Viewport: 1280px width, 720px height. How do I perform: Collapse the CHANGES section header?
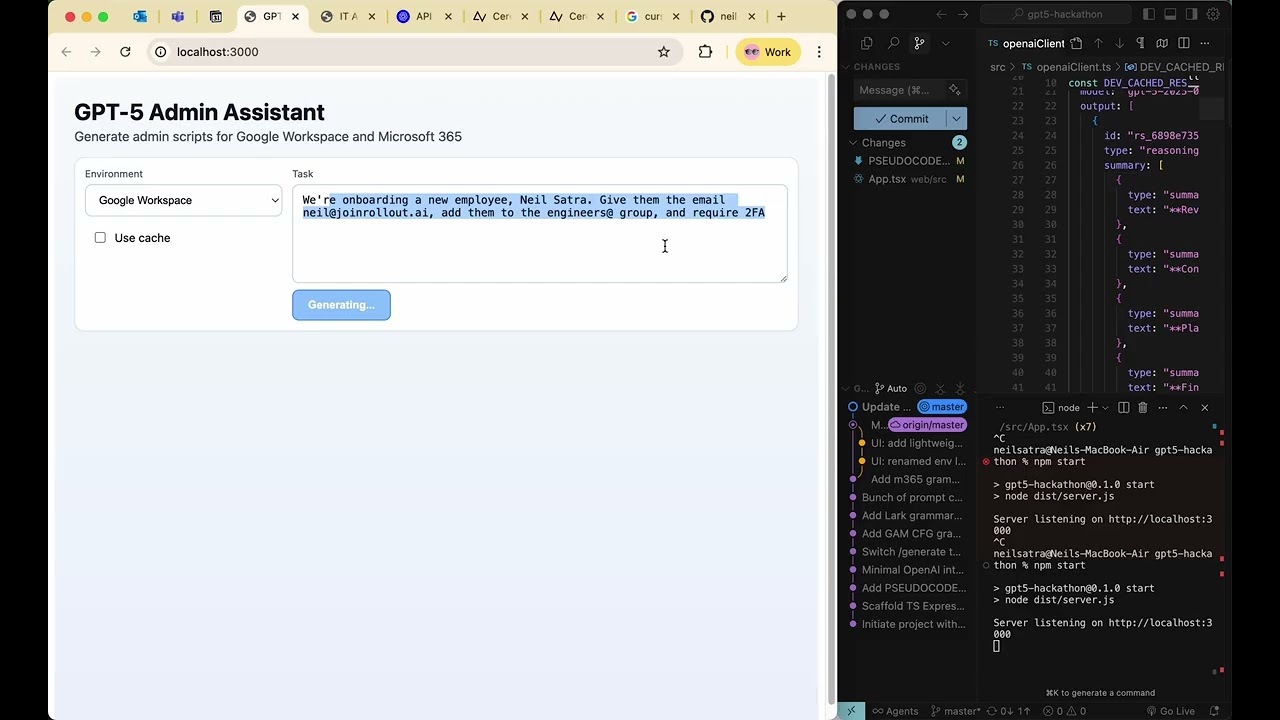[x=877, y=67]
